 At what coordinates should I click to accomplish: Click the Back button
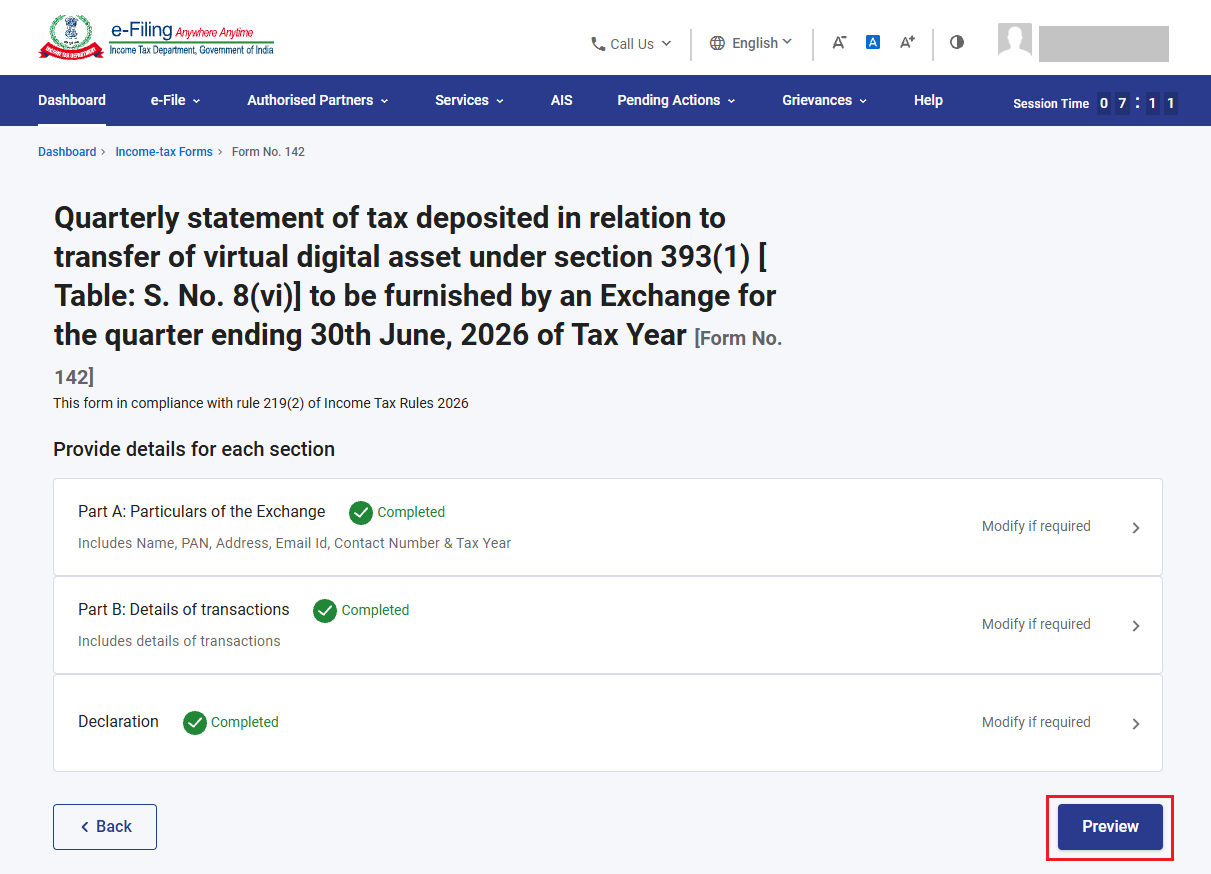click(105, 827)
